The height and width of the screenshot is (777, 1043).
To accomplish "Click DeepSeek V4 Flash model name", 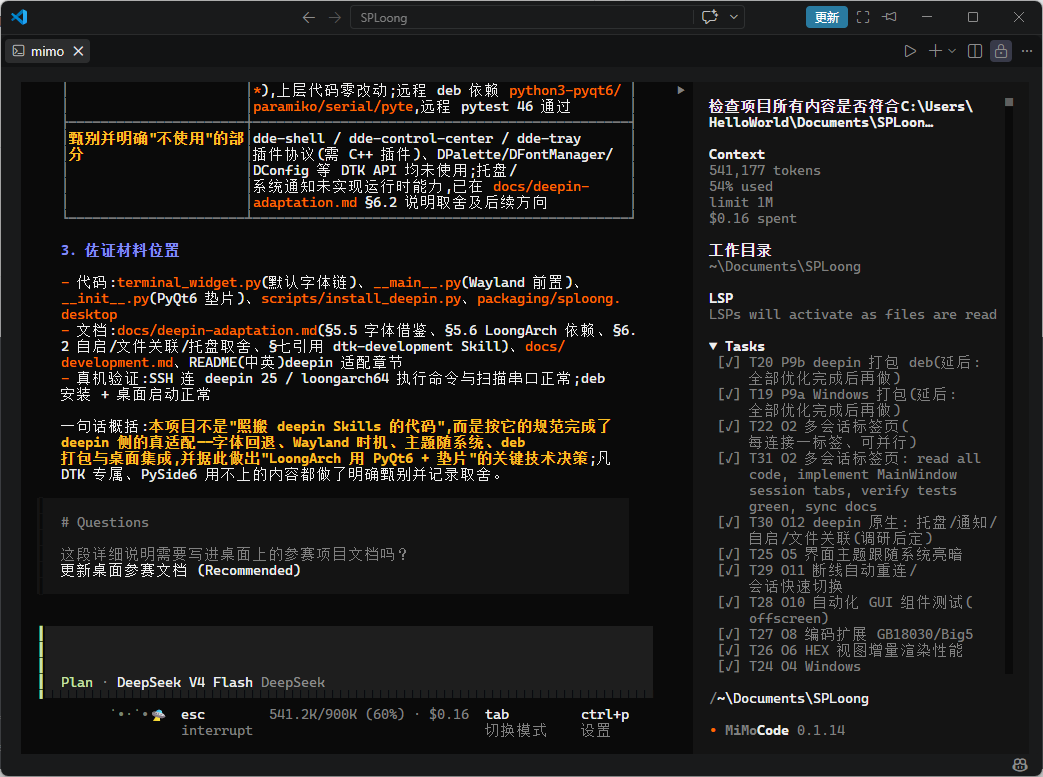I will pyautogui.click(x=184, y=683).
